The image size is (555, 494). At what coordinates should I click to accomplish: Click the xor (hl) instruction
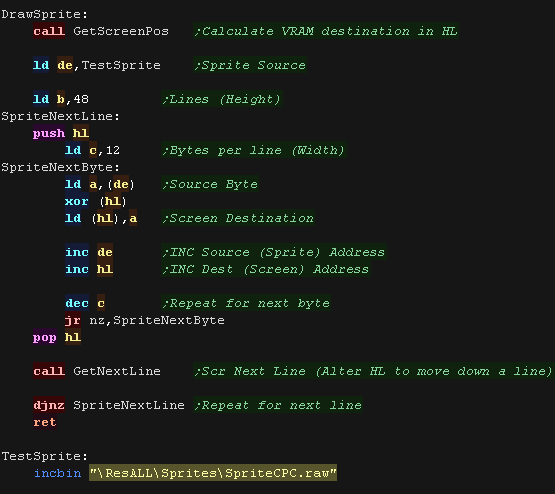[x=95, y=201]
